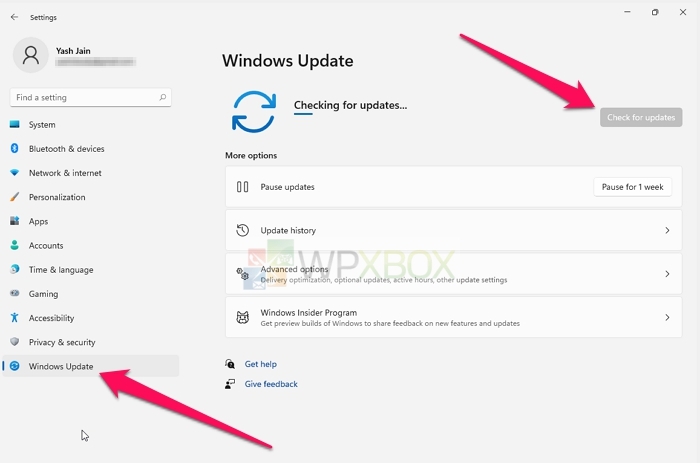Click the Get preview builds description text

[390, 323]
